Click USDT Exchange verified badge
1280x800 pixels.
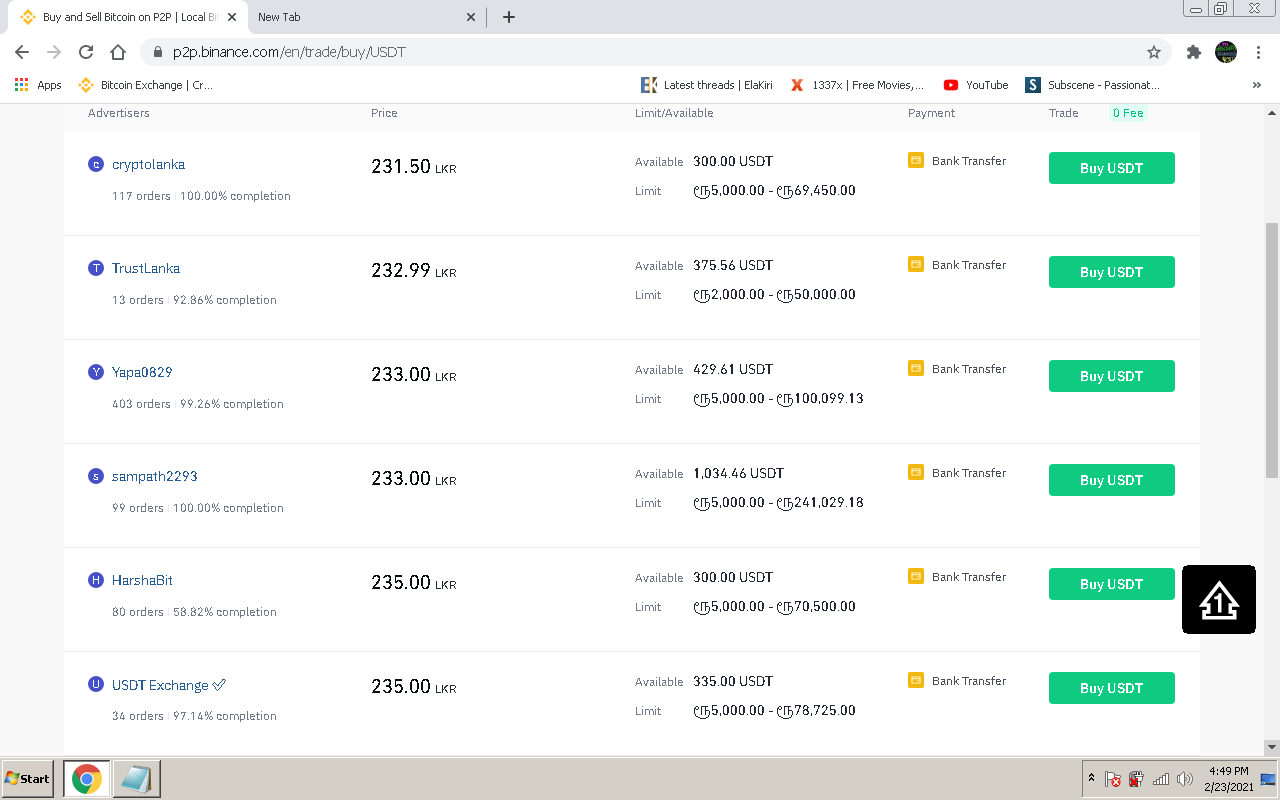click(219, 685)
